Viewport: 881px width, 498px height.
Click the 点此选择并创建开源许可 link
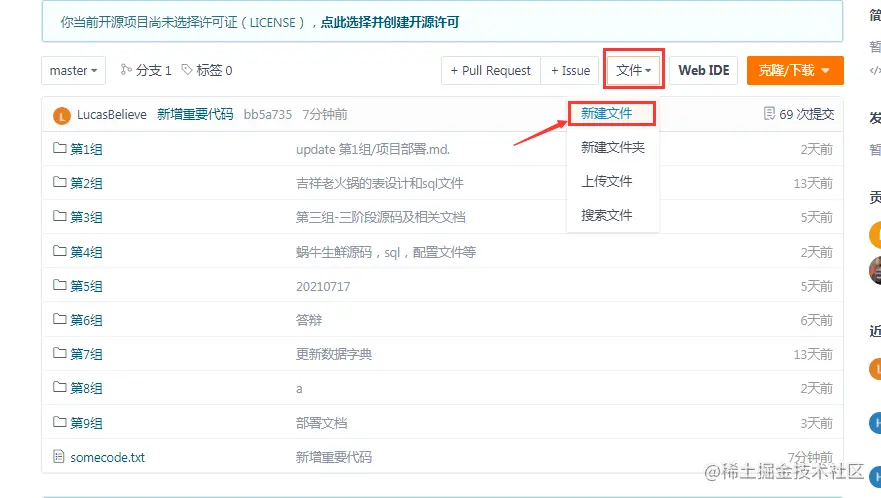pos(390,22)
